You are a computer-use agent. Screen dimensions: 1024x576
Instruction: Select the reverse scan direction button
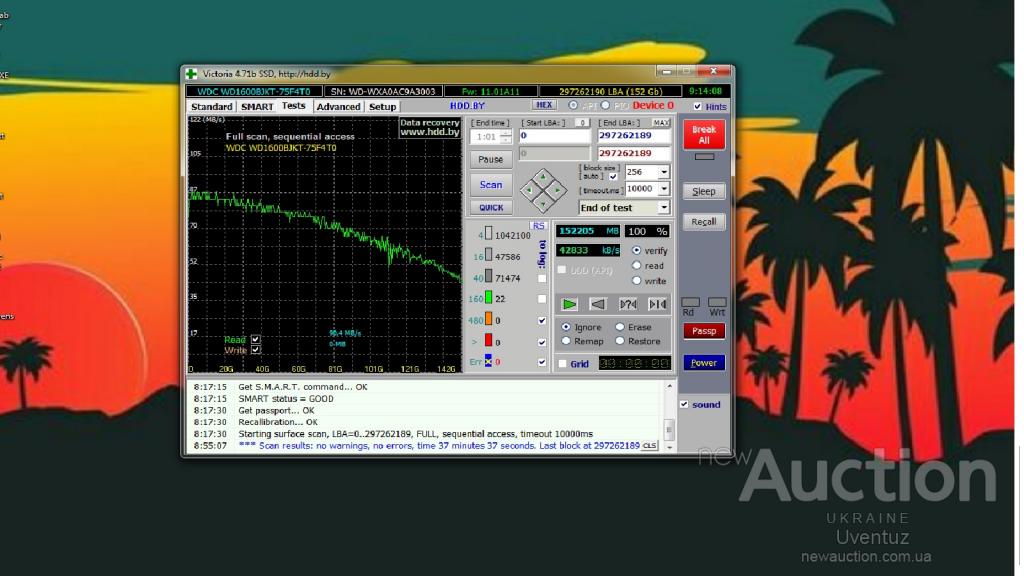[x=598, y=304]
